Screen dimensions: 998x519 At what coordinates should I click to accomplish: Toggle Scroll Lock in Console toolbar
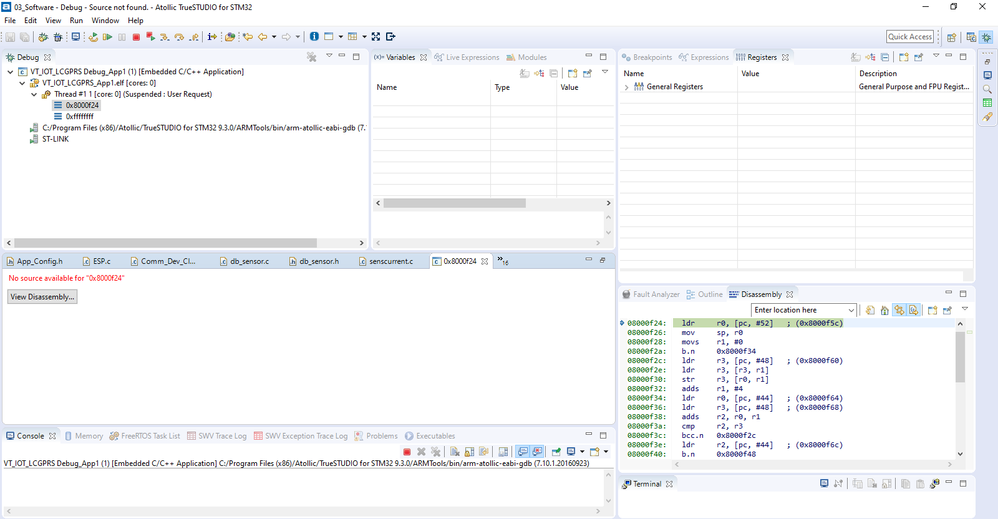tap(469, 451)
